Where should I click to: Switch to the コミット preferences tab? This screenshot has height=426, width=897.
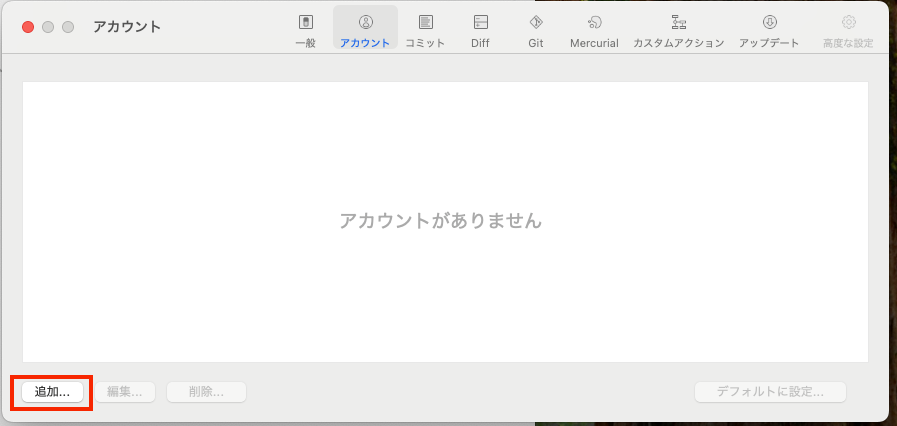[x=425, y=30]
